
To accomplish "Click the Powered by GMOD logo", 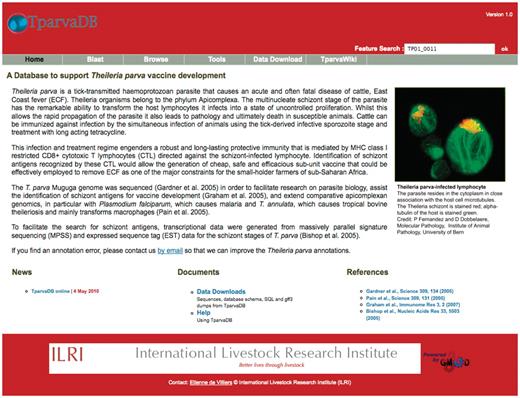I will (447, 361).
